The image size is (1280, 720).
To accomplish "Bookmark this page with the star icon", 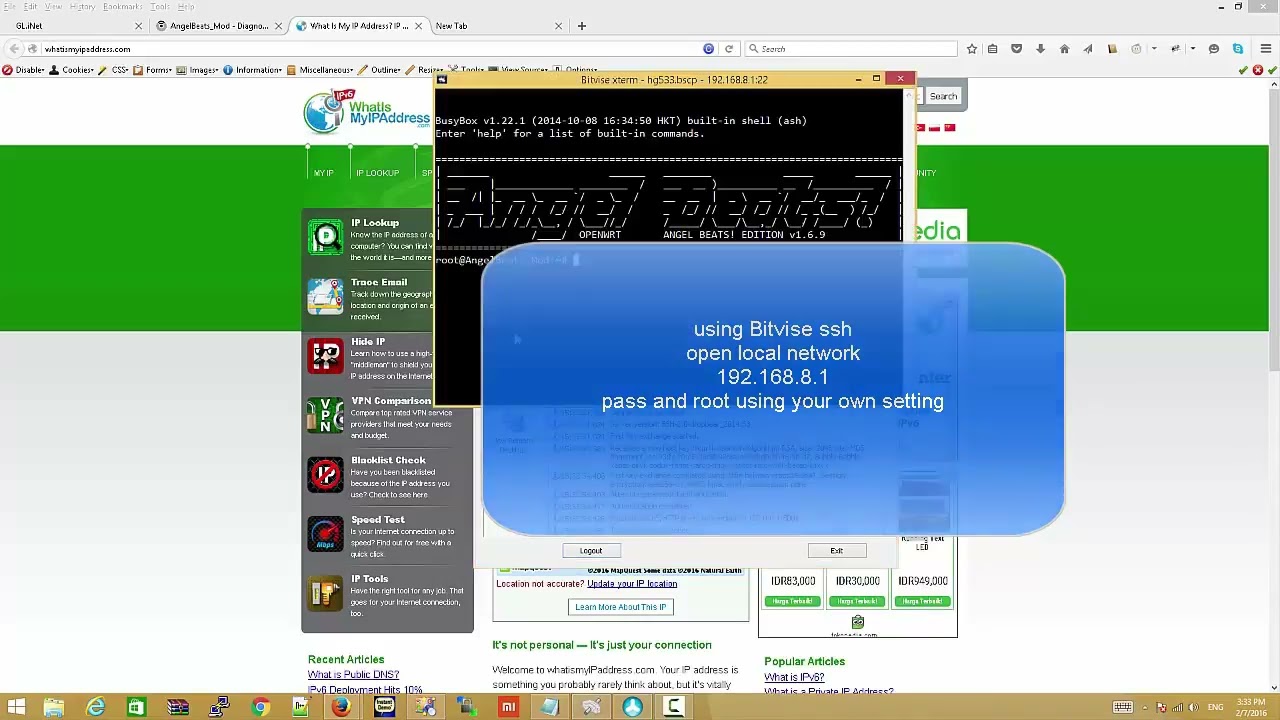I will point(971,48).
